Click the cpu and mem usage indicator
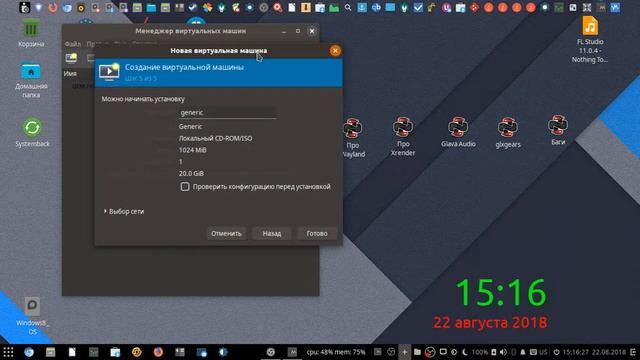 (336, 352)
